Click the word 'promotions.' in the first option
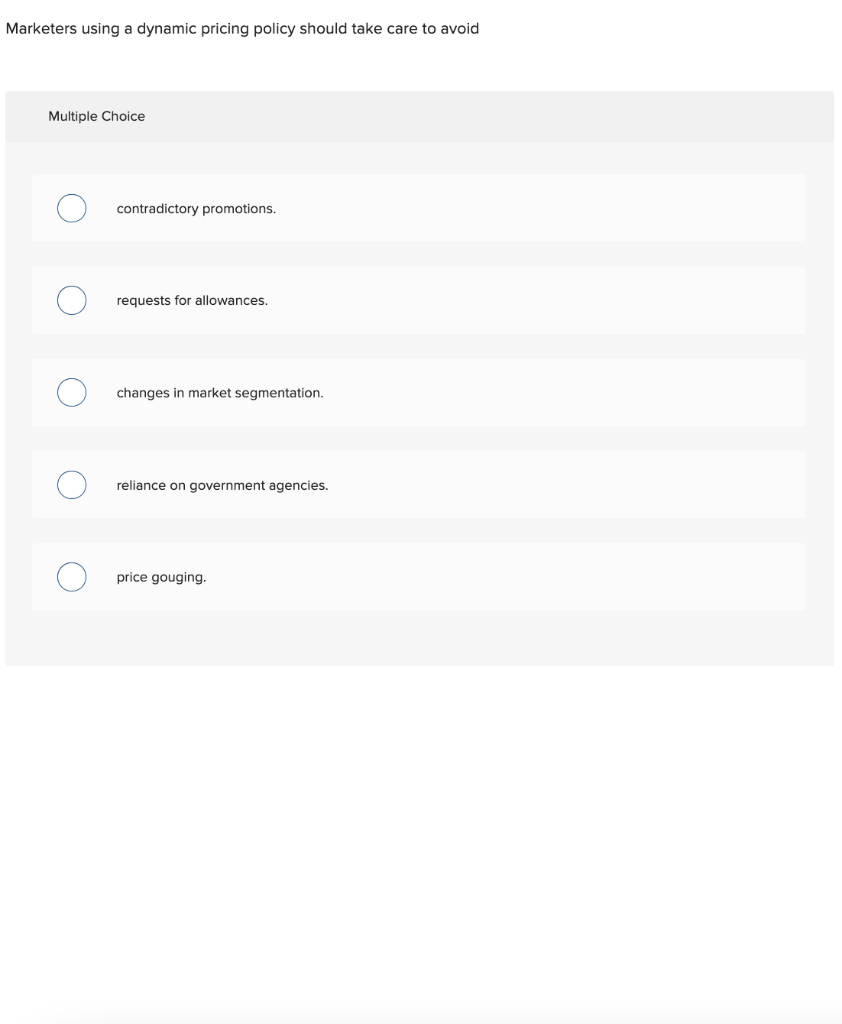This screenshot has width=842, height=1024. [239, 209]
